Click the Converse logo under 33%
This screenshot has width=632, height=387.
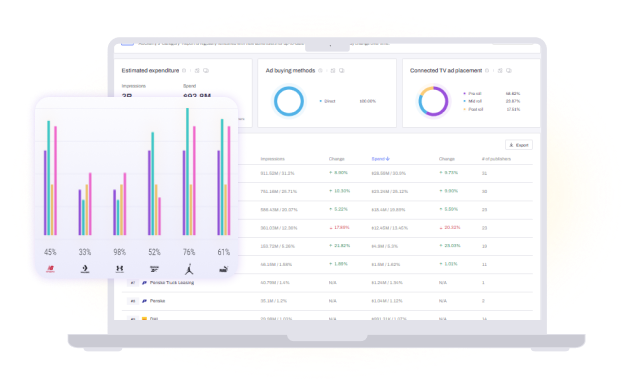click(85, 269)
